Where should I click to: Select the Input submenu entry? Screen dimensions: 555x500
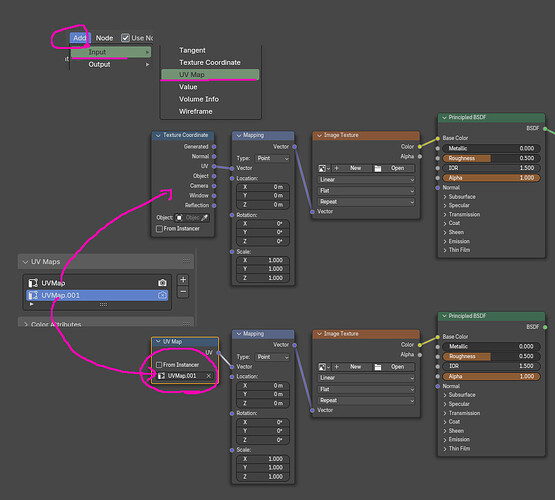(111, 52)
